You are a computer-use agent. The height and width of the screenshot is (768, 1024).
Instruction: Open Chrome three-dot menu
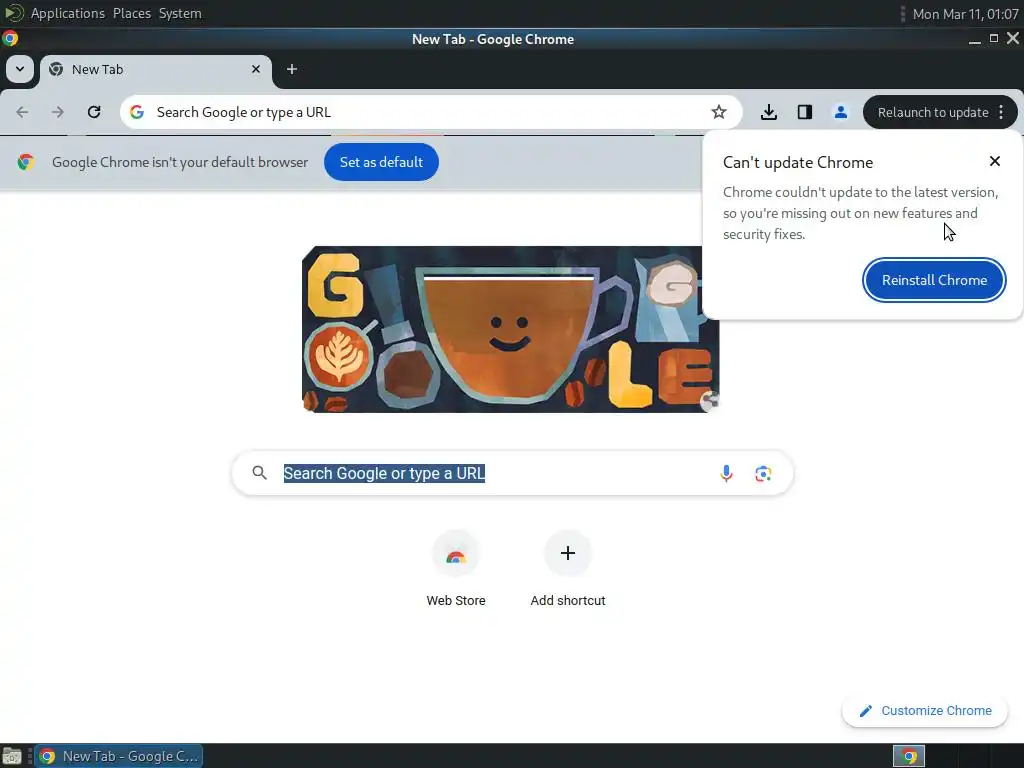1001,112
